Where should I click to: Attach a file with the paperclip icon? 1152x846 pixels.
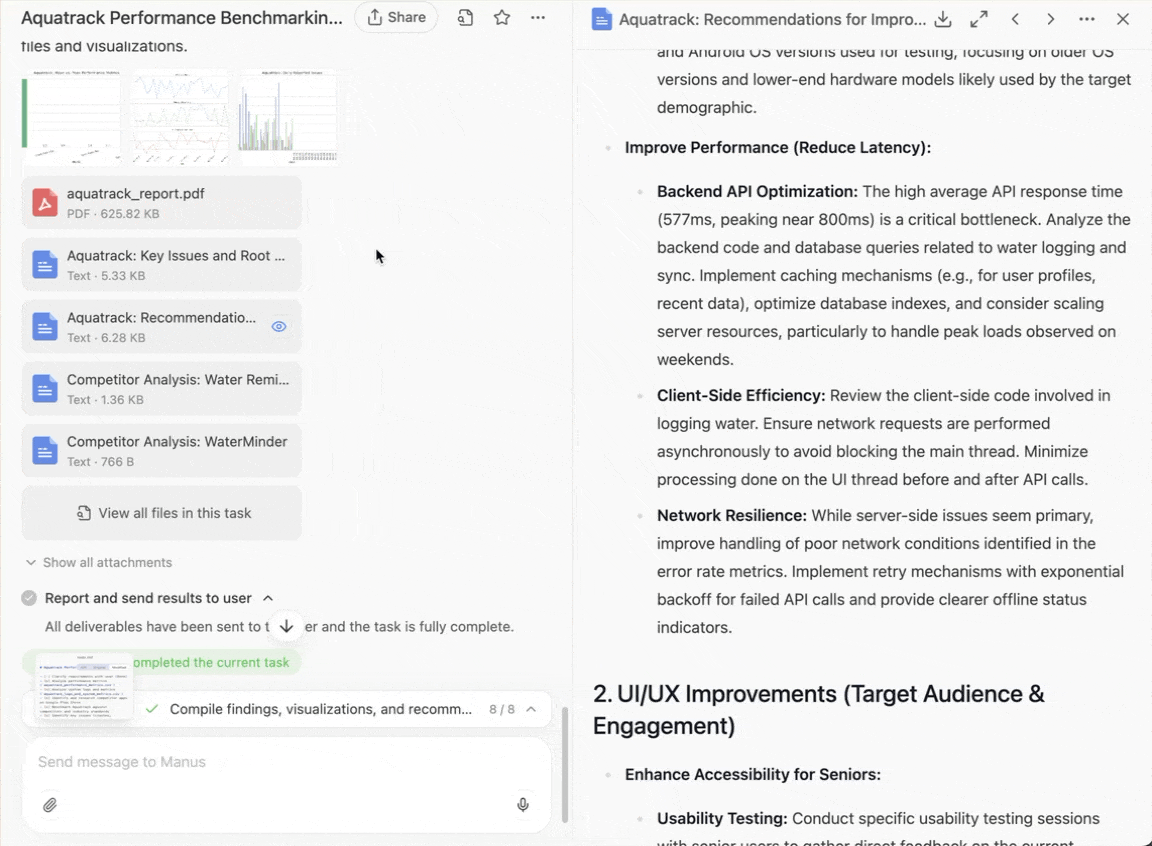point(49,805)
